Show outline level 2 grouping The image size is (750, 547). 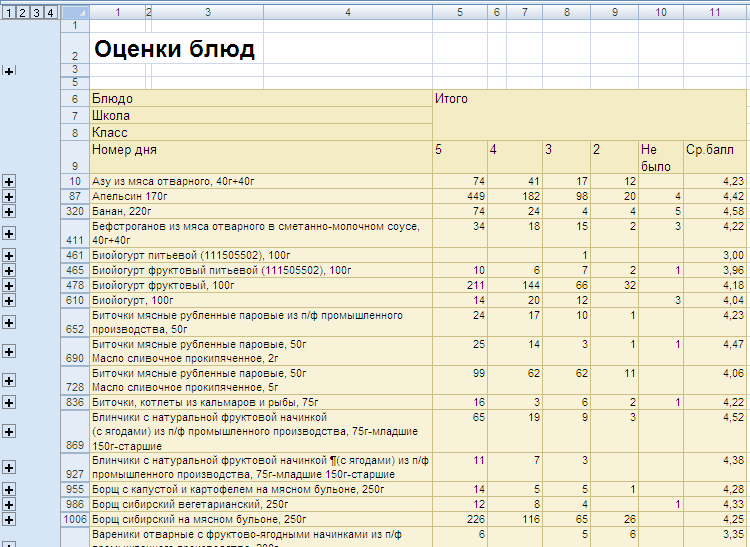[22, 12]
